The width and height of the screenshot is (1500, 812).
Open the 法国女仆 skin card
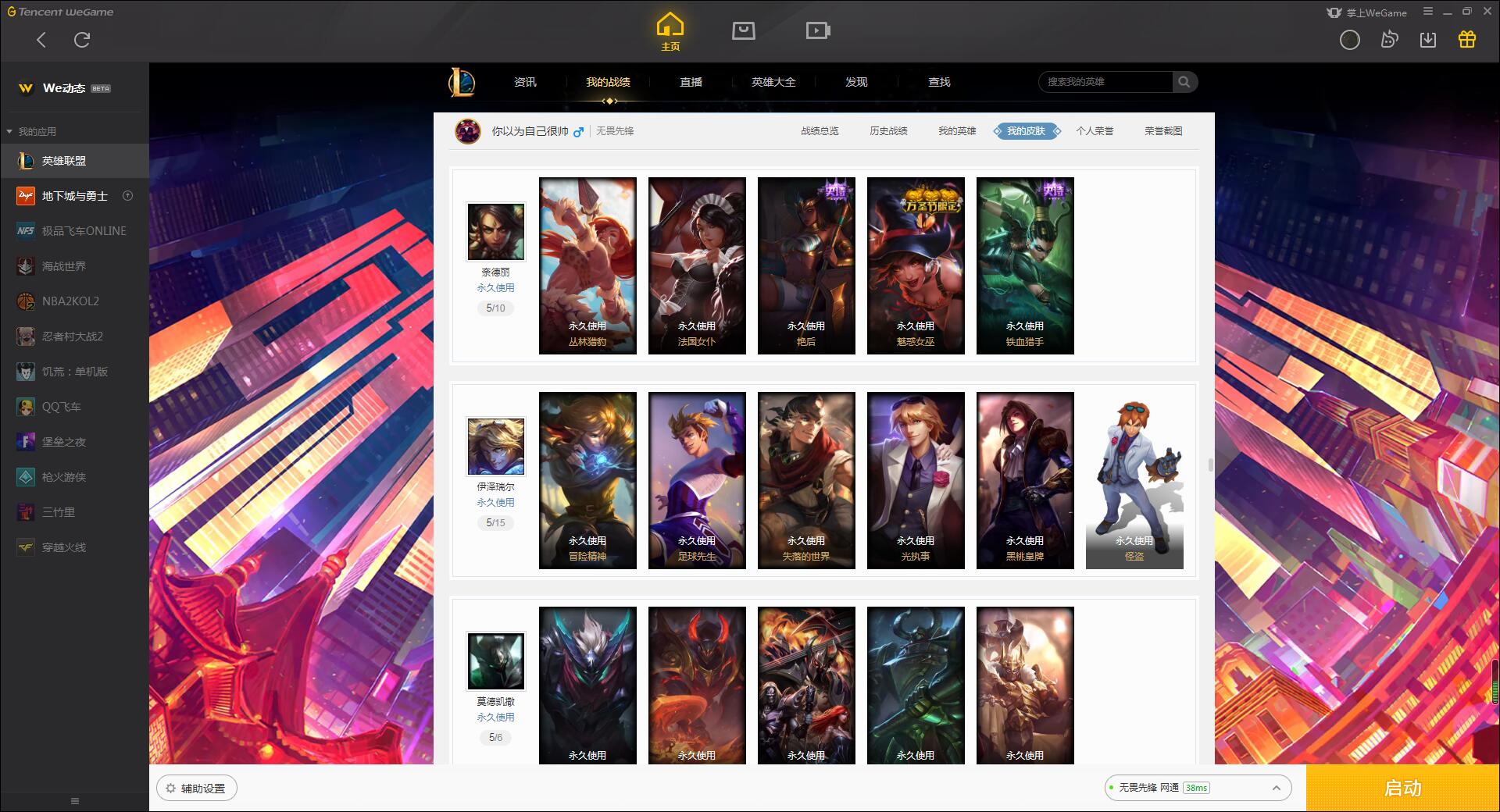coord(697,265)
